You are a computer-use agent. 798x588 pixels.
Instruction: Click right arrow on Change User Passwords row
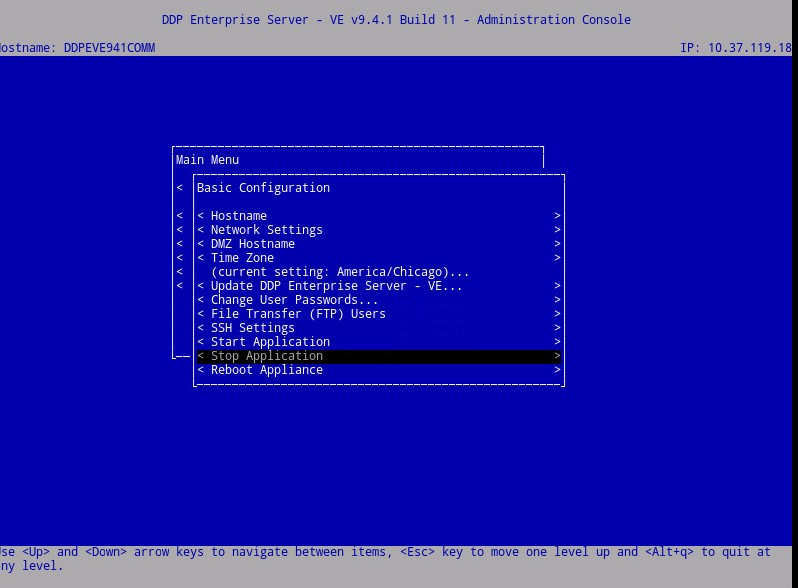[x=557, y=300]
